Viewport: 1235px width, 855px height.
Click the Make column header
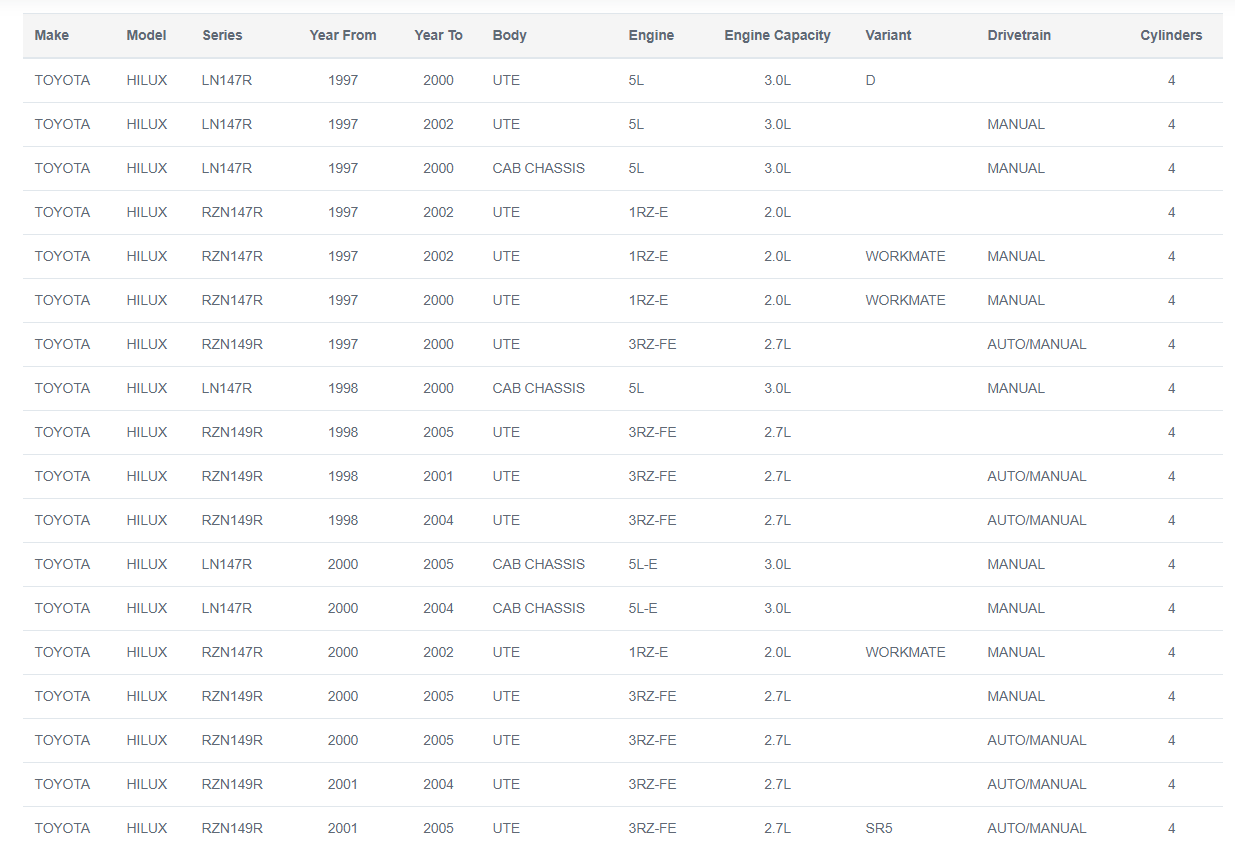pyautogui.click(x=52, y=35)
